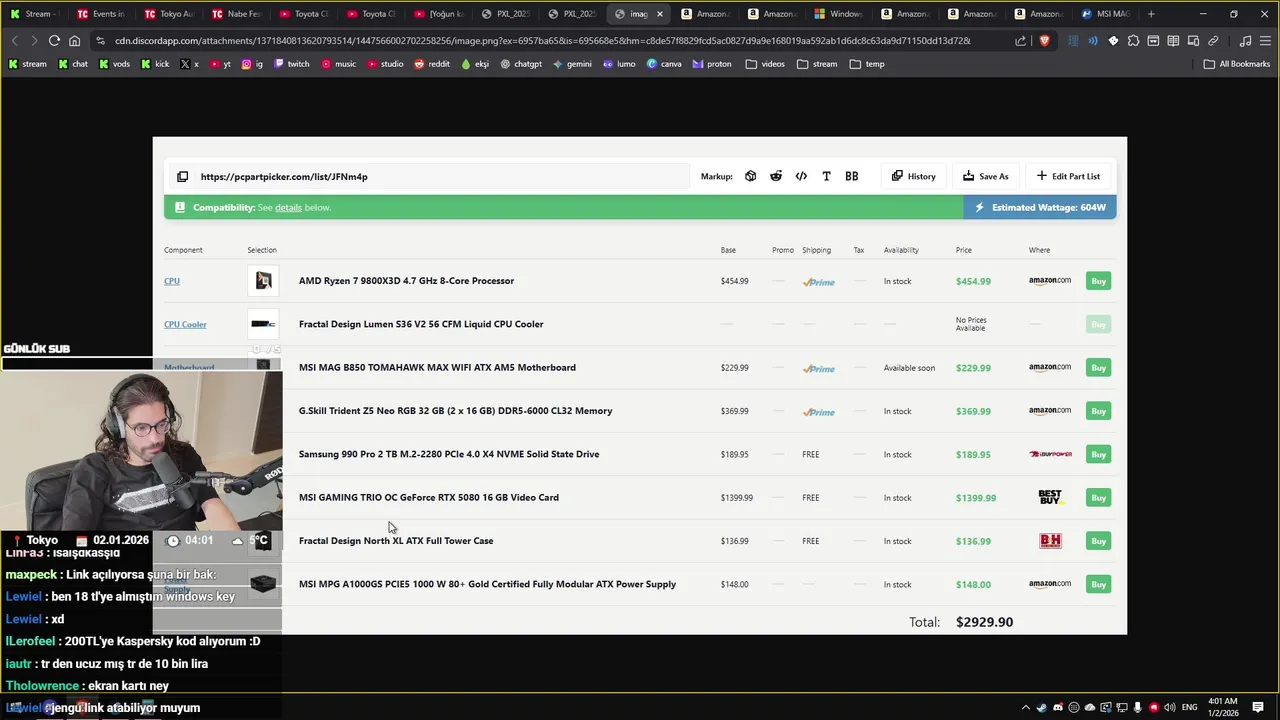Screen dimensions: 1280x720
Task: Open the compatibility details link
Action: coord(288,207)
